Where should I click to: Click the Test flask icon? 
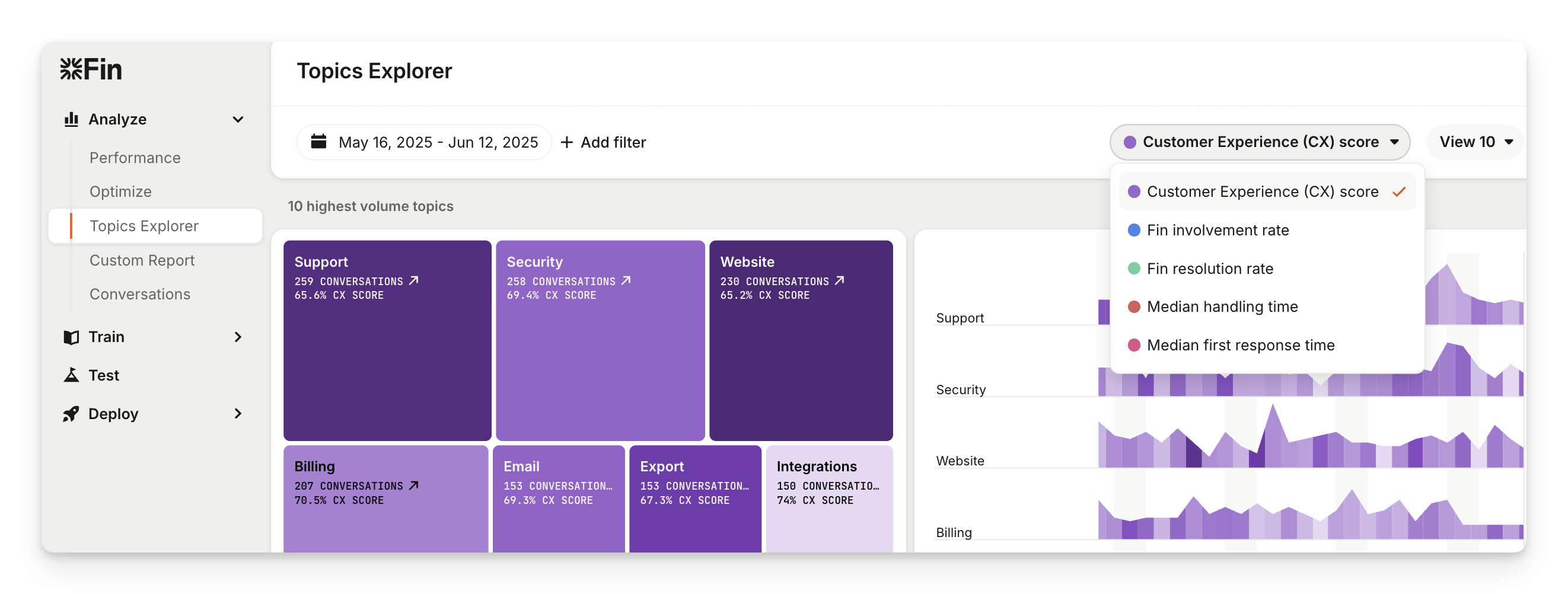(x=71, y=375)
